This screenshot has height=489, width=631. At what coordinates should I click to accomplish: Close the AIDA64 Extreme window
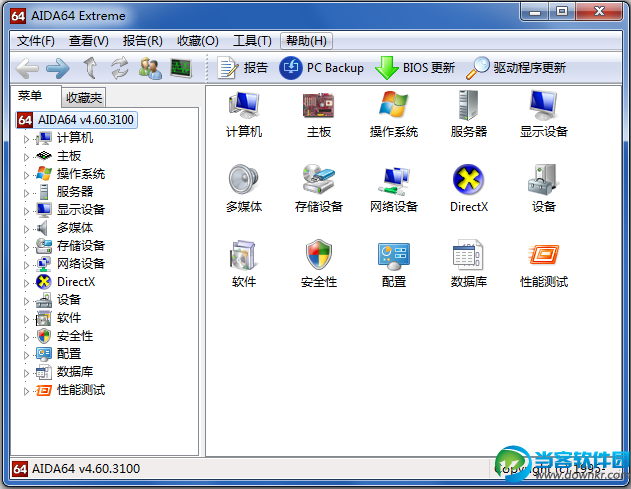click(599, 11)
